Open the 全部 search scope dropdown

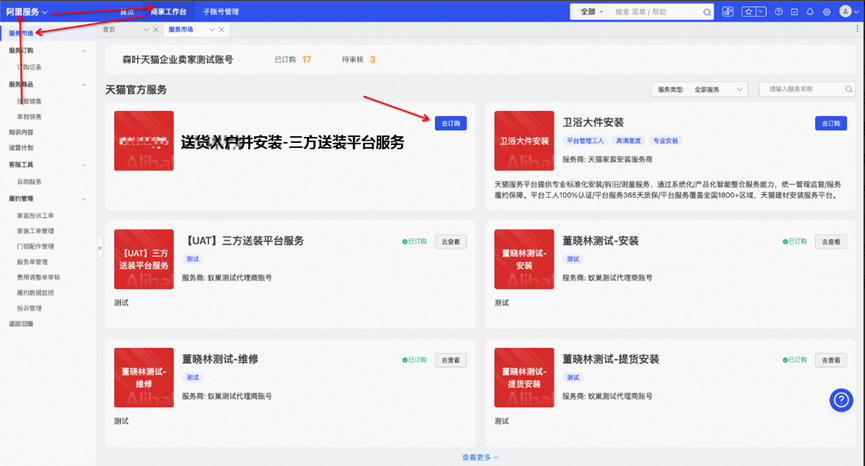[592, 12]
